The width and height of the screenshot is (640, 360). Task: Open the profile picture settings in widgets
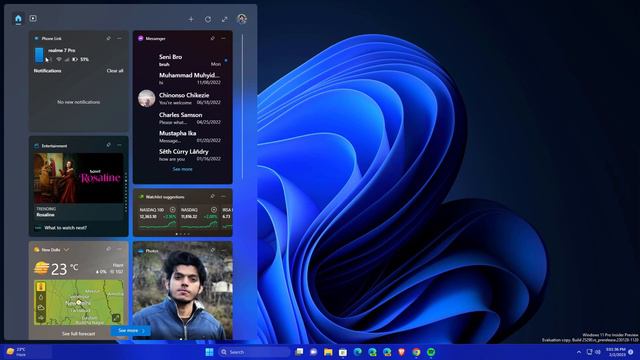tap(242, 19)
